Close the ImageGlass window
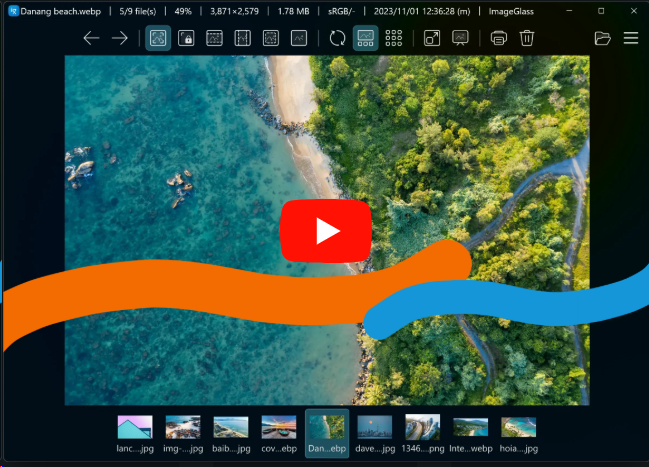 coord(634,11)
